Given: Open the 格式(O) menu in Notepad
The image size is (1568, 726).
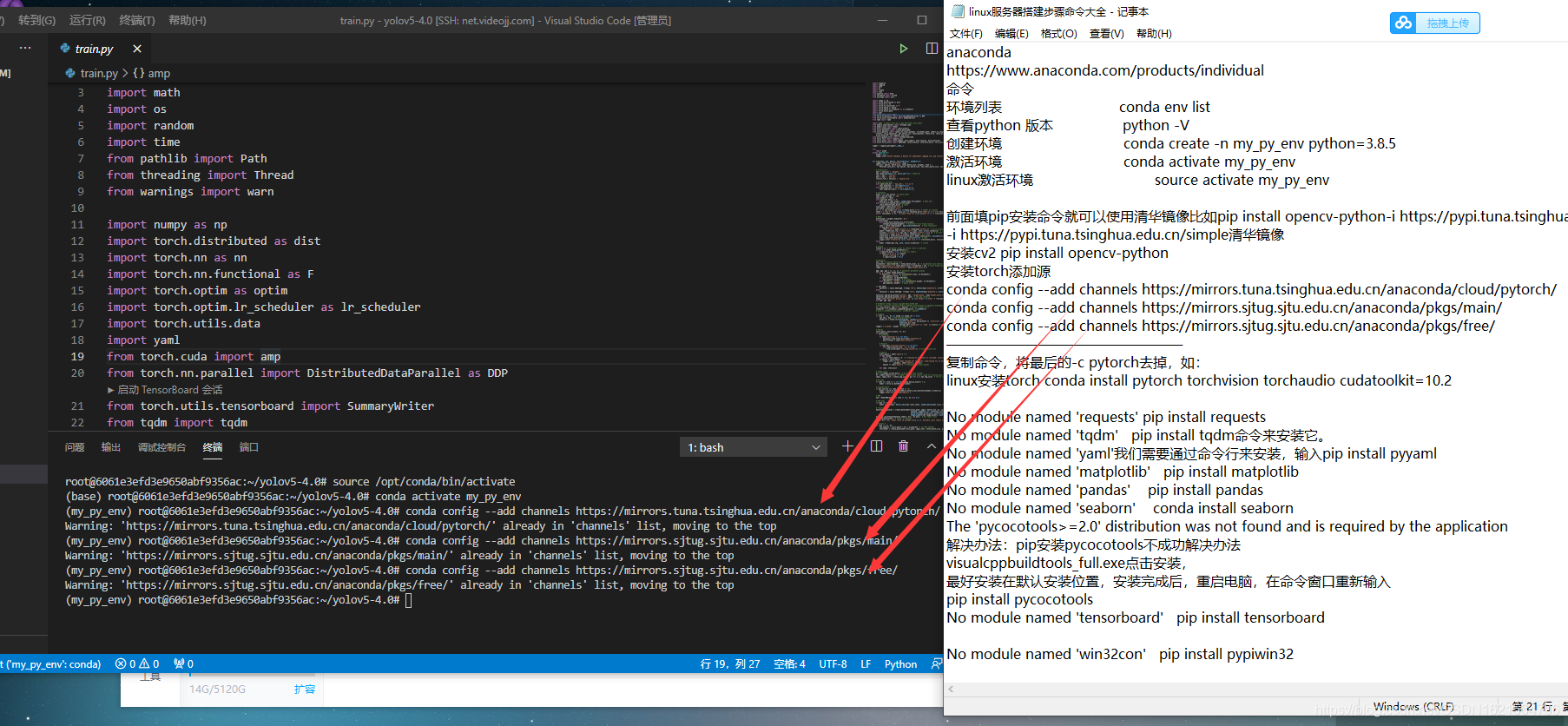Looking at the screenshot, I should point(1059,34).
